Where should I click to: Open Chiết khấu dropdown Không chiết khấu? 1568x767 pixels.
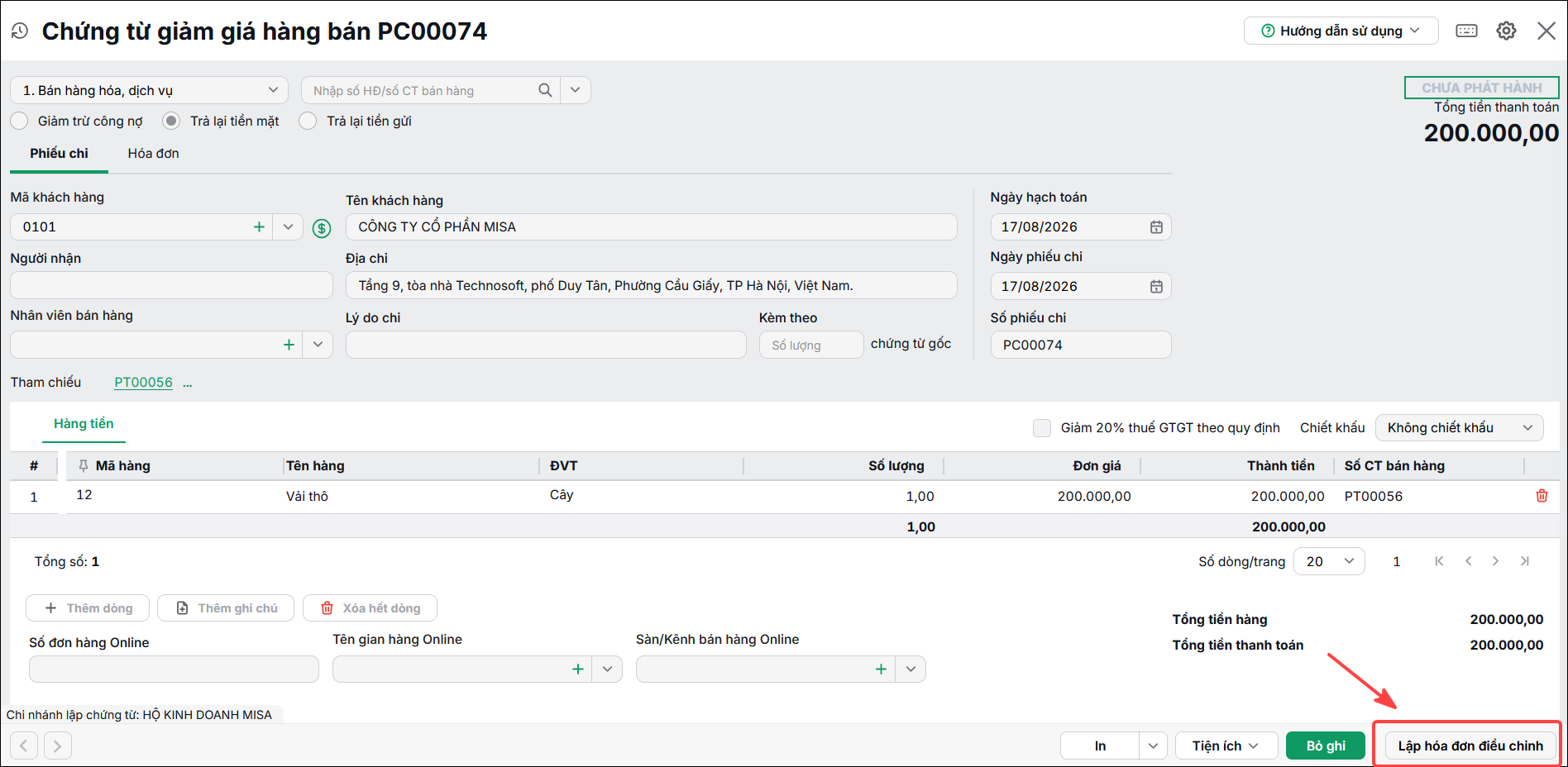[1460, 427]
